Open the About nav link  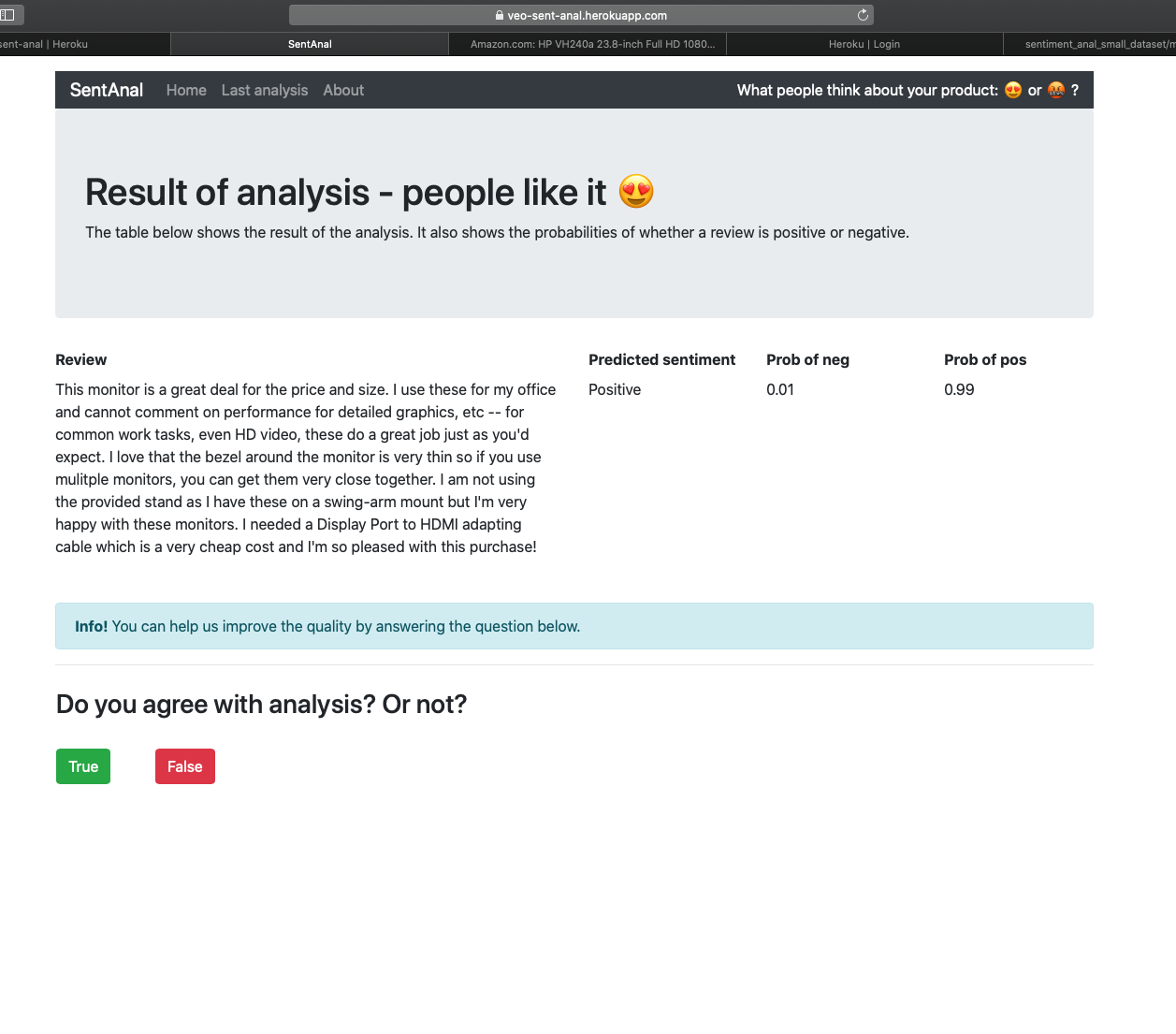coord(343,90)
